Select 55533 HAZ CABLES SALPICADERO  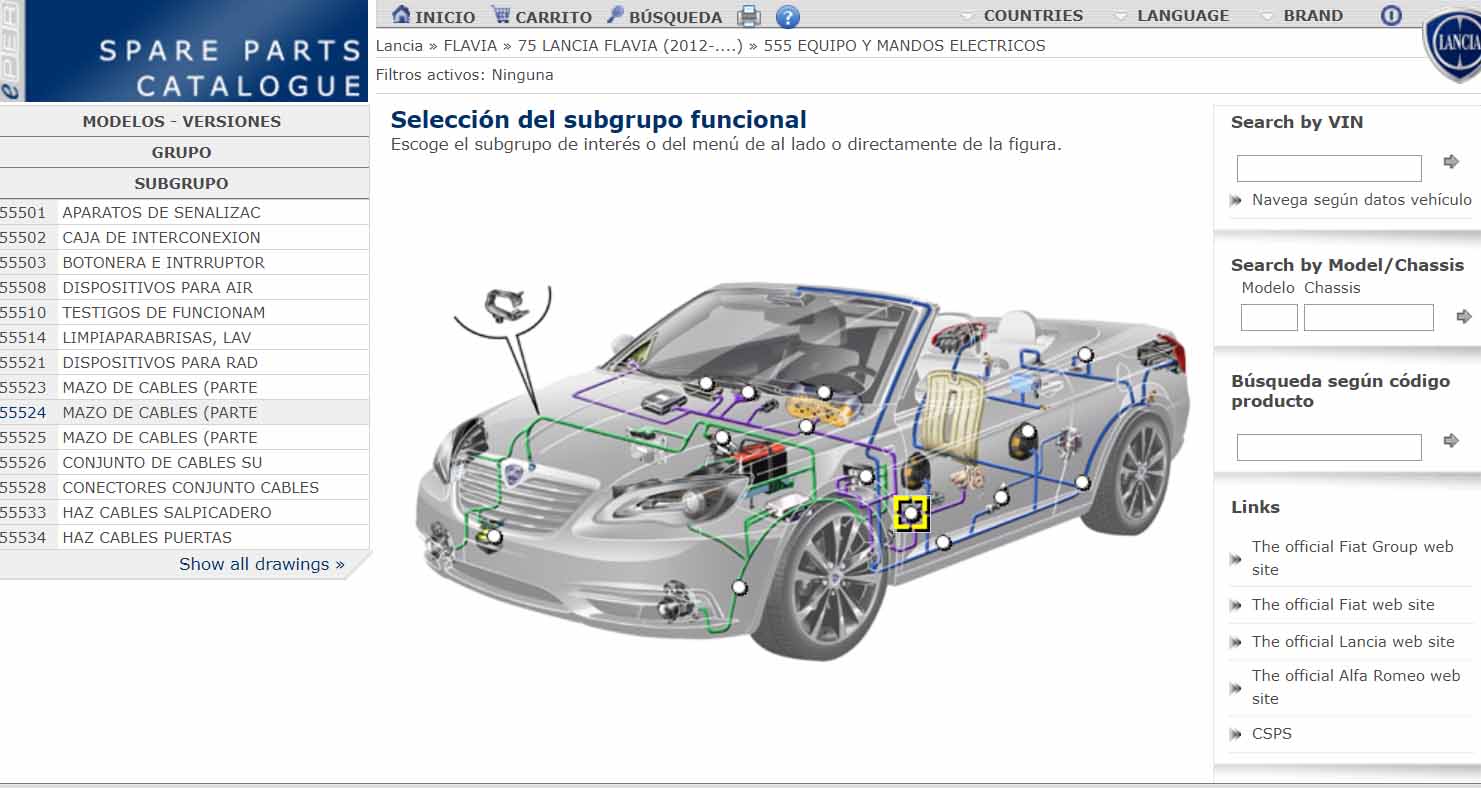tap(184, 512)
